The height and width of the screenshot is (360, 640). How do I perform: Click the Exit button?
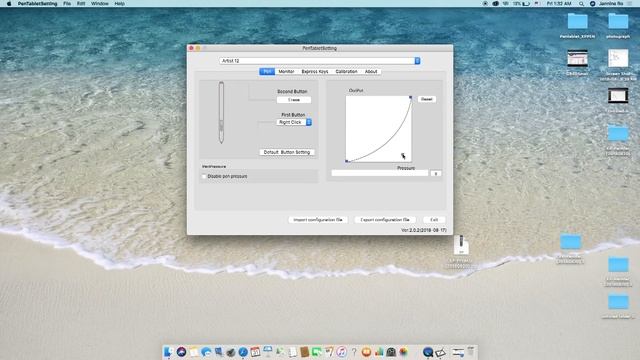pos(434,220)
